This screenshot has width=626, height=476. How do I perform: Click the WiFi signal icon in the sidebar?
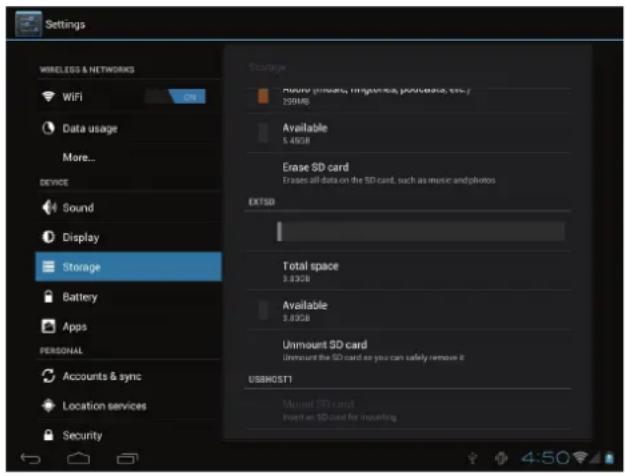pyautogui.click(x=48, y=96)
